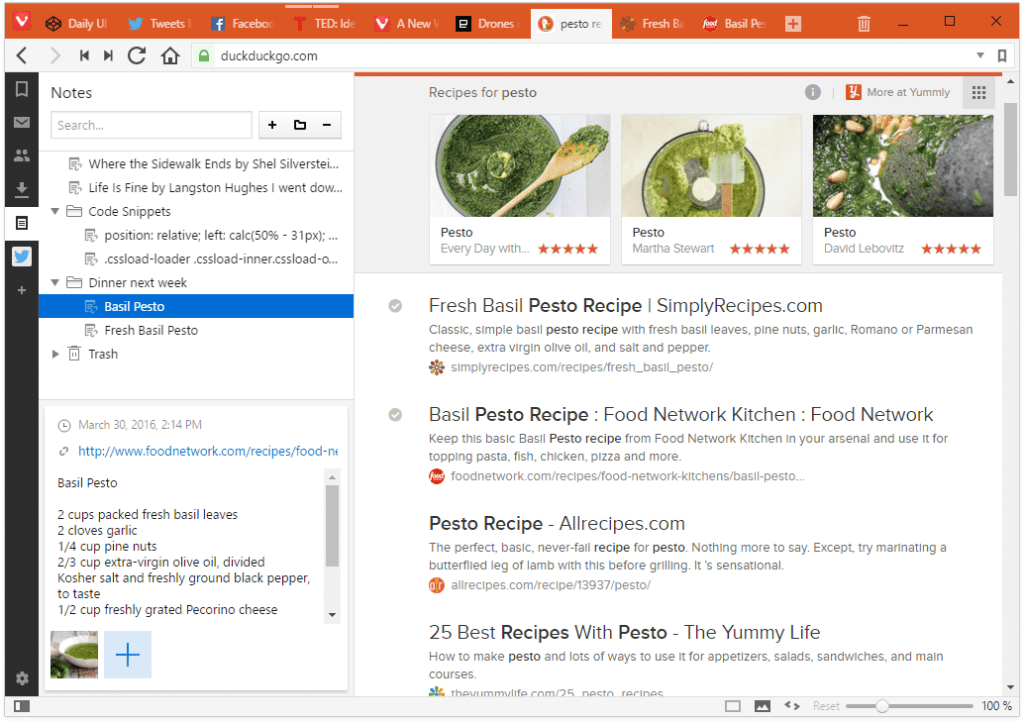Switch to the Fresh Basil tab
The image size is (1024, 723).
pos(651,23)
